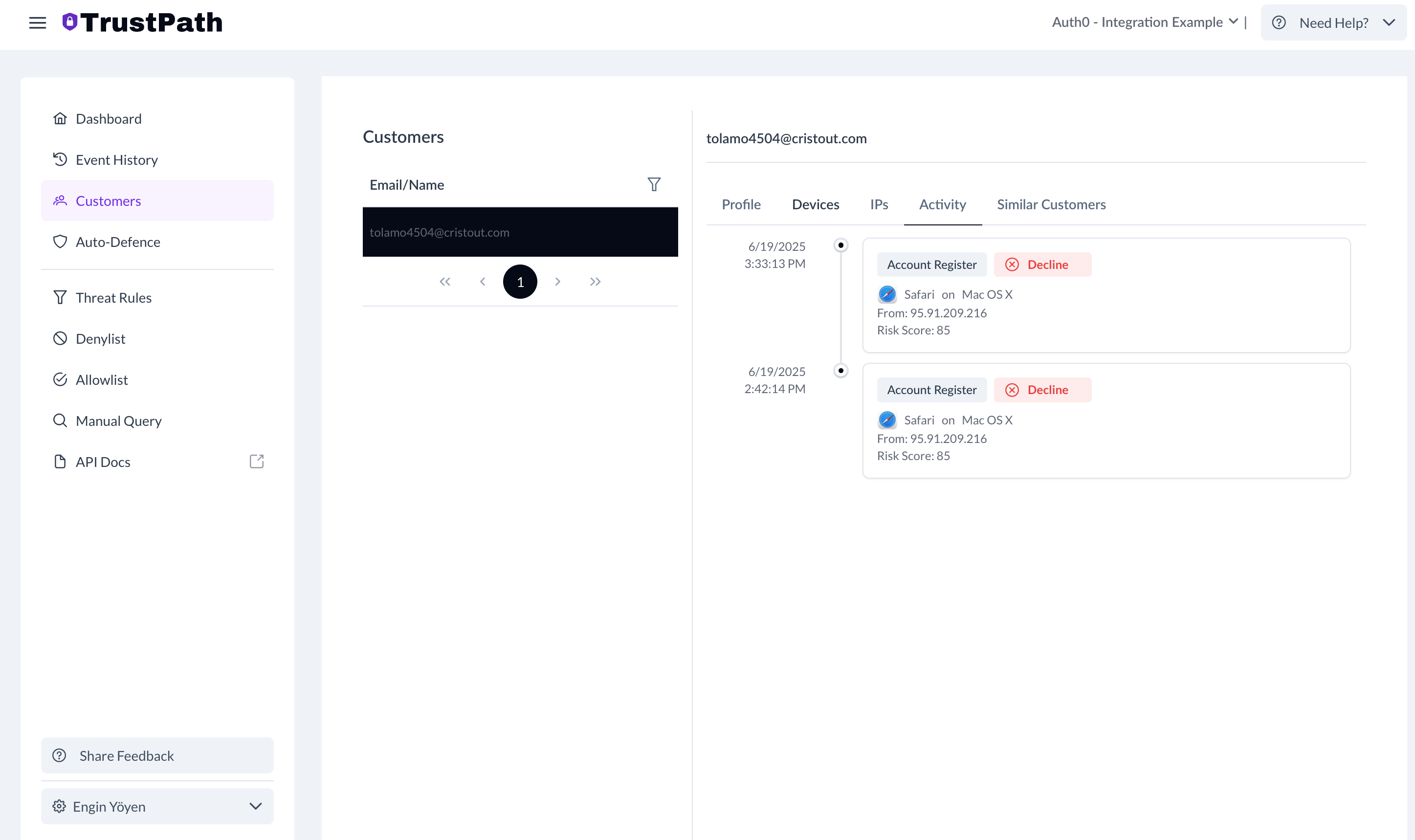1415x840 pixels.
Task: Open the Email/Name filter
Action: [654, 184]
